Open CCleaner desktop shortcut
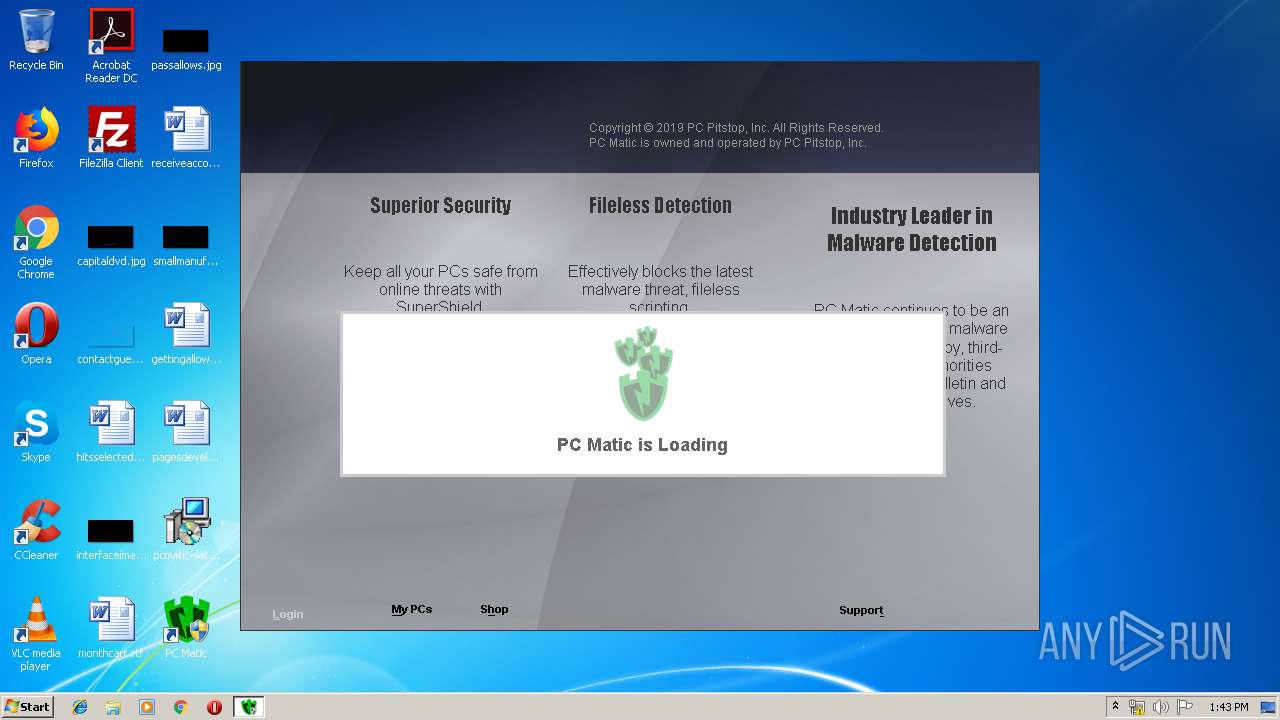The width and height of the screenshot is (1280, 720). 36,530
